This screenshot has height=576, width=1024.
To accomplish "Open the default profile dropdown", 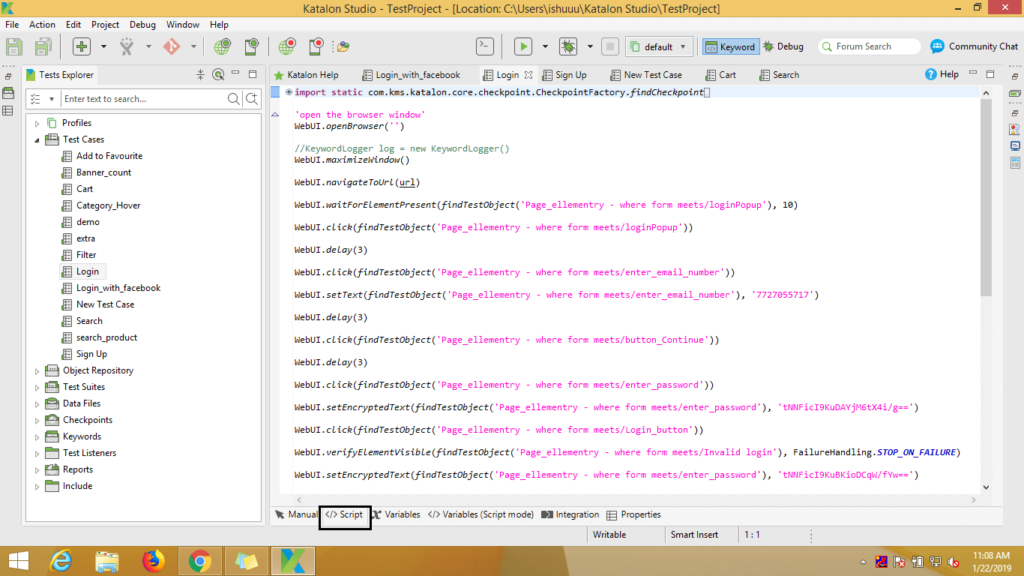I will pos(658,46).
